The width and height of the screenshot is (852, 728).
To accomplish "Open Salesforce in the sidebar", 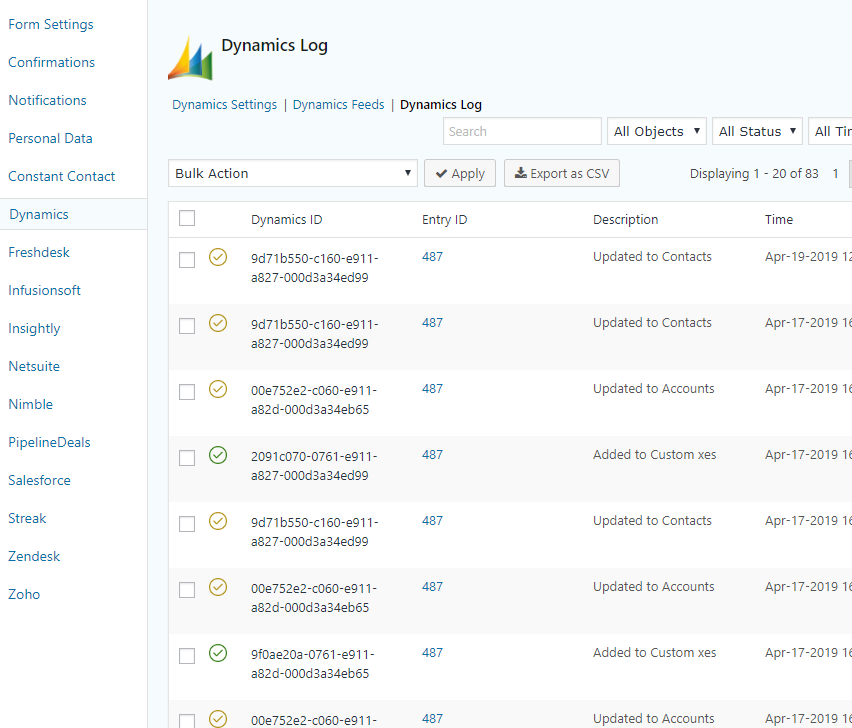I will (x=40, y=481).
